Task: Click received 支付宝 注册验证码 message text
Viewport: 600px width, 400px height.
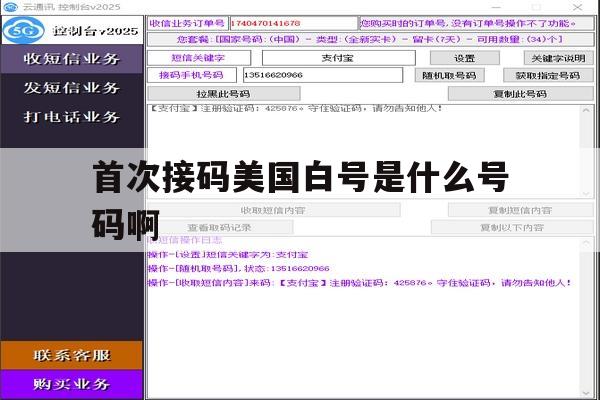Action: point(296,109)
